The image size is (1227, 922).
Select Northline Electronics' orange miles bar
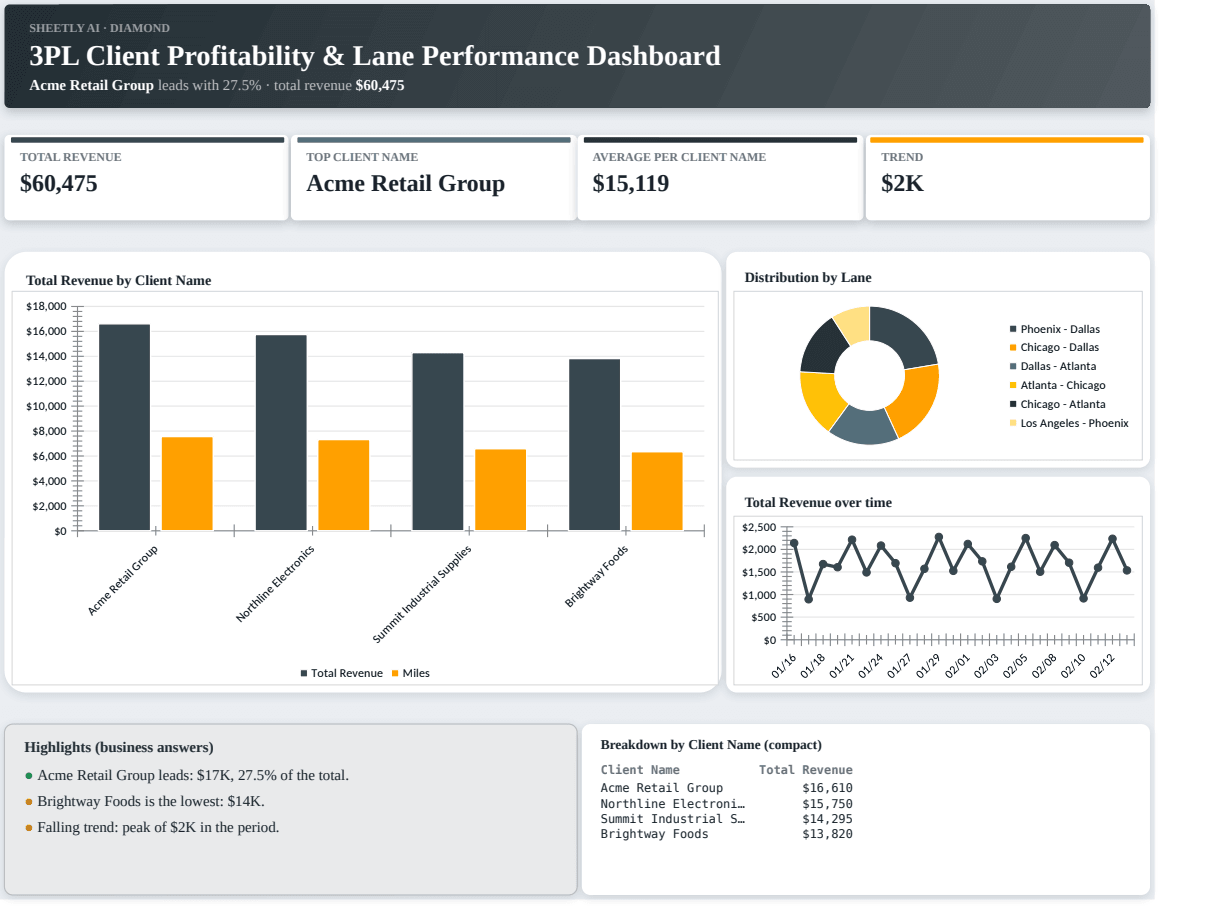click(344, 485)
